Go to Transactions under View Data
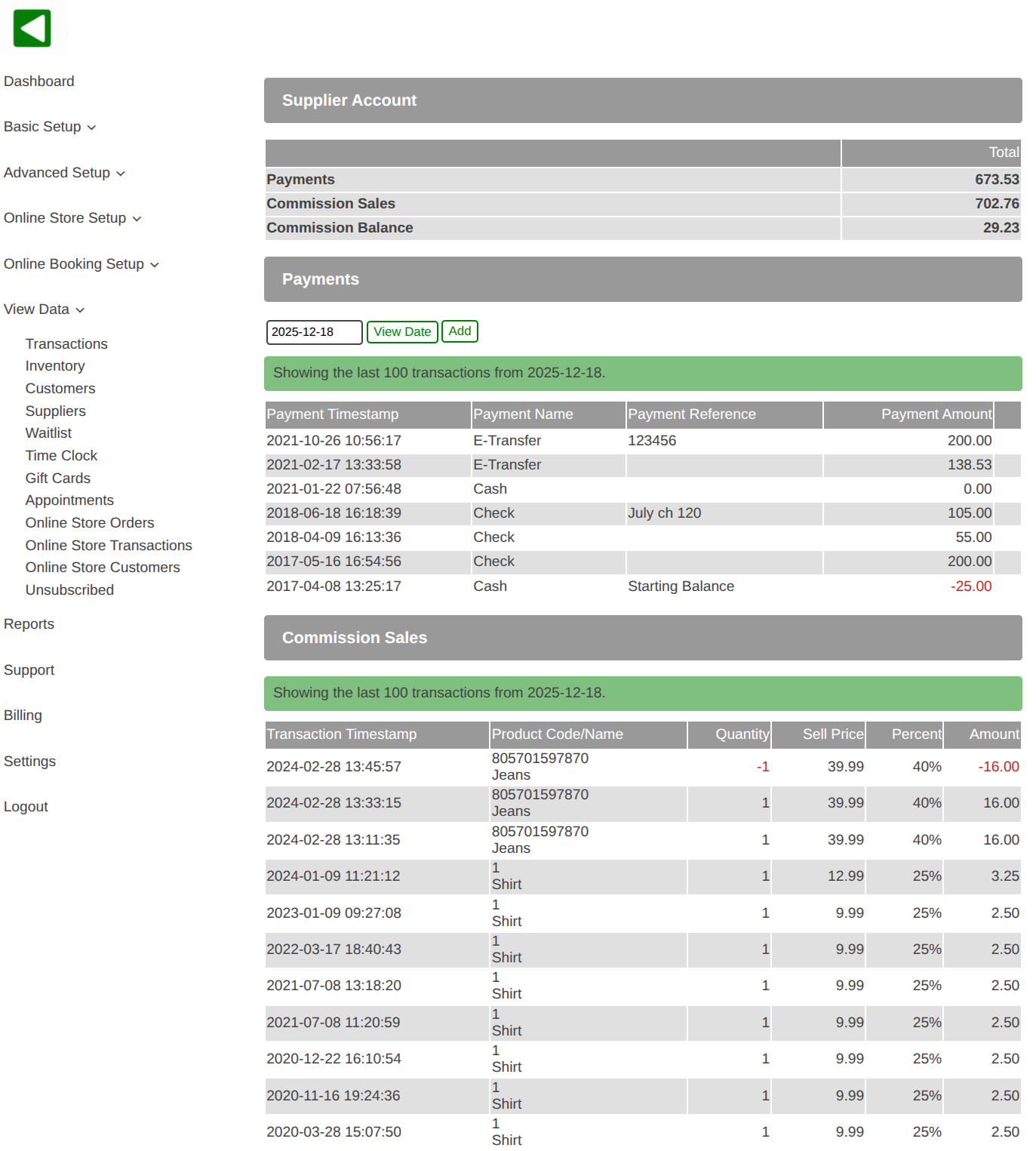Image resolution: width=1036 pixels, height=1151 pixels. tap(66, 344)
